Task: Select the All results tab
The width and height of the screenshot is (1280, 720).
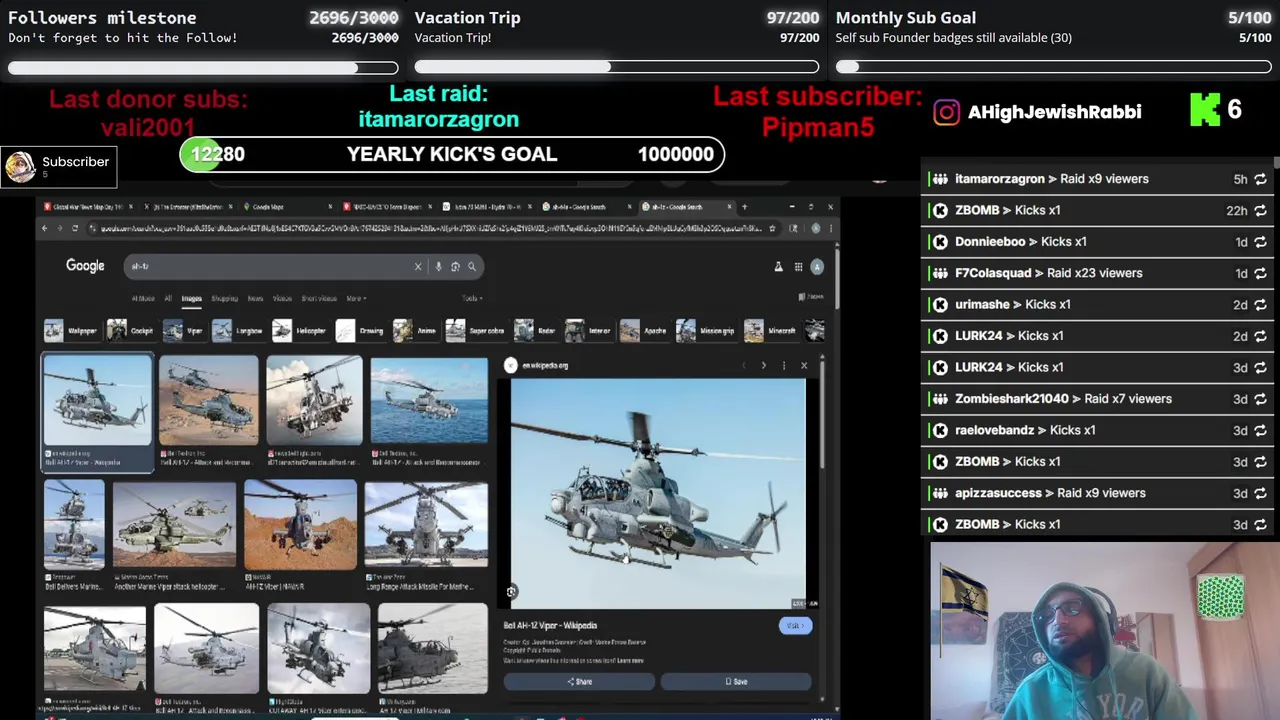Action: [168, 298]
